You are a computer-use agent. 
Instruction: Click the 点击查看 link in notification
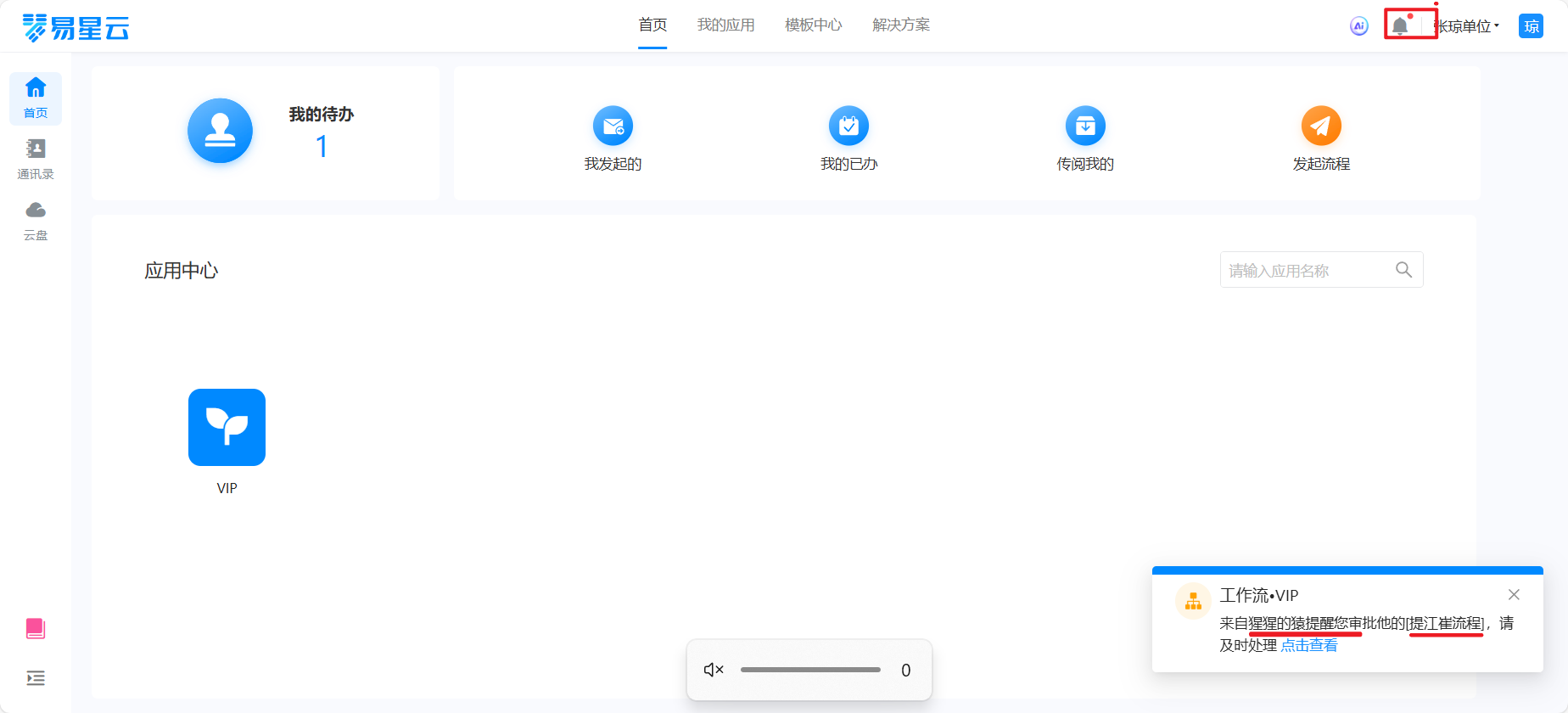pos(1308,645)
